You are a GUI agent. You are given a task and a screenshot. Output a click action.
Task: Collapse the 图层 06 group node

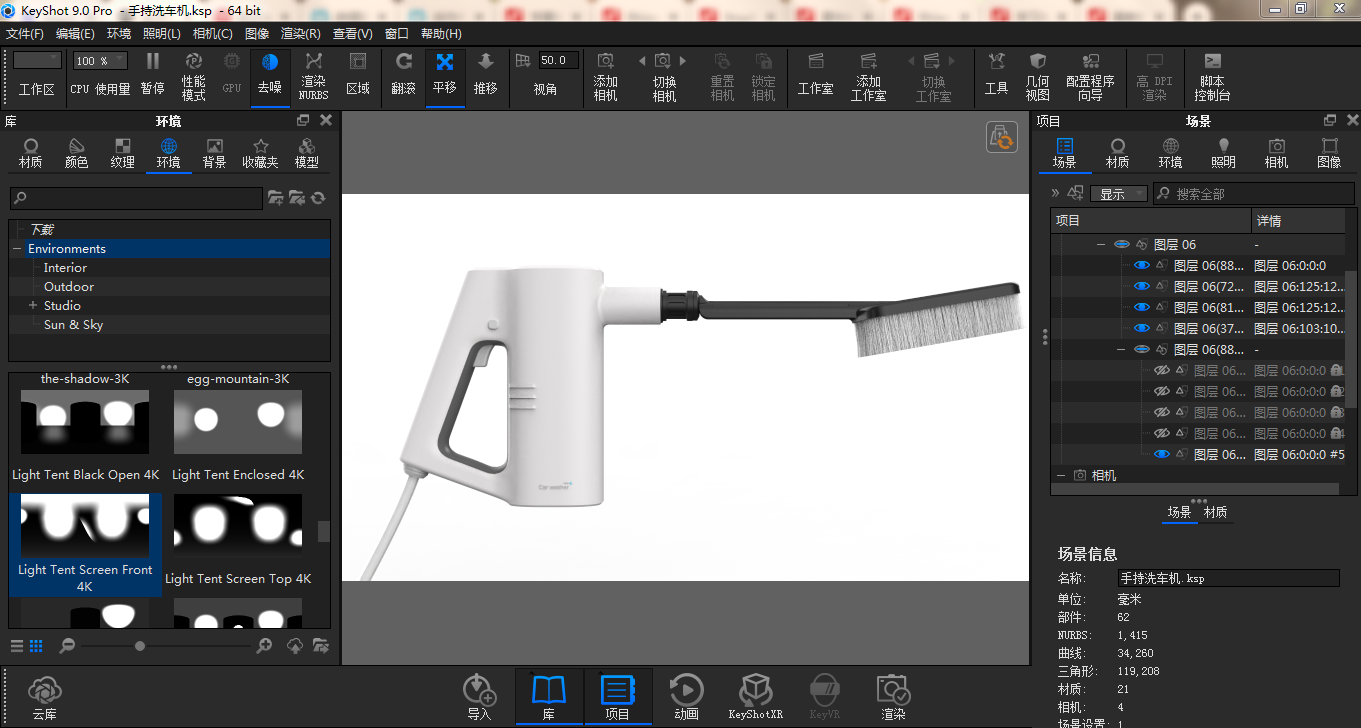[x=1101, y=244]
